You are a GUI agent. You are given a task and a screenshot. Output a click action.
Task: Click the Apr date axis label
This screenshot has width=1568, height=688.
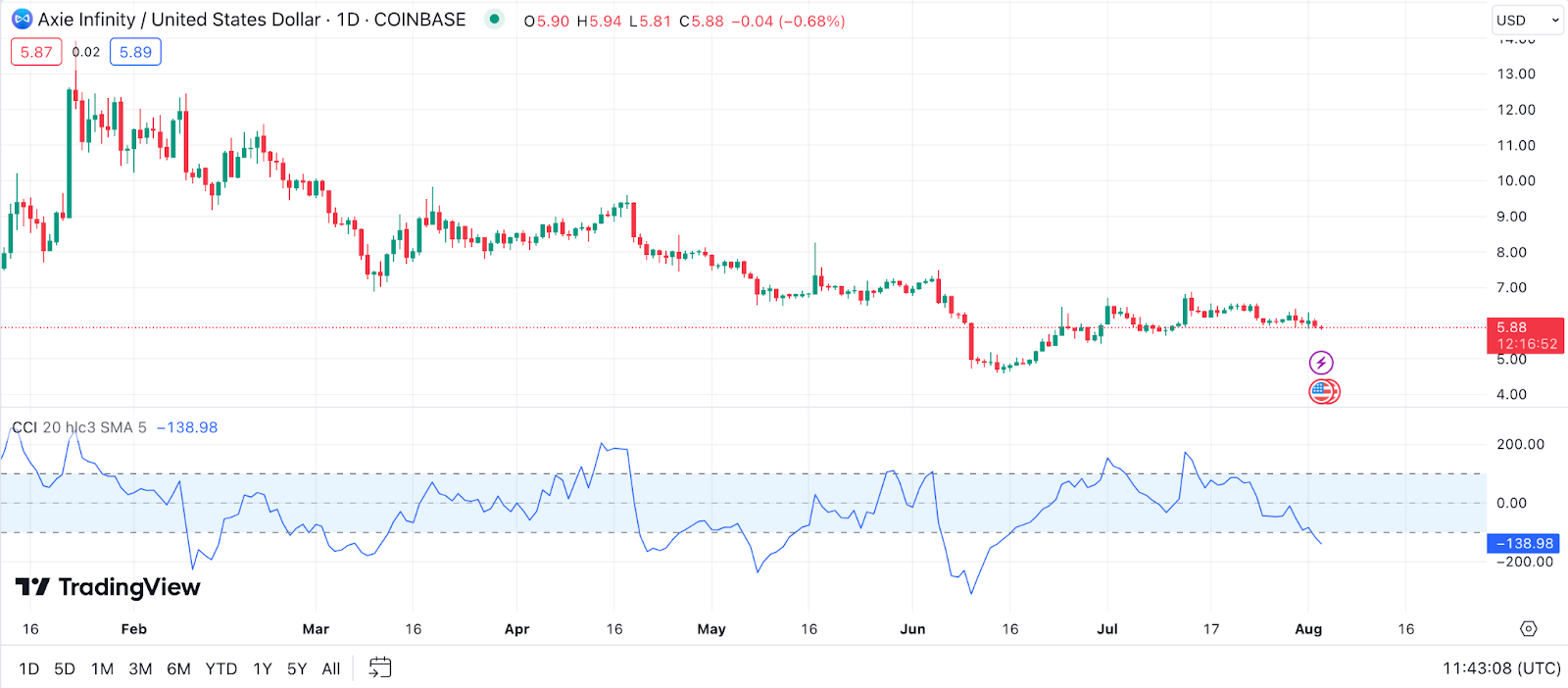click(x=516, y=629)
